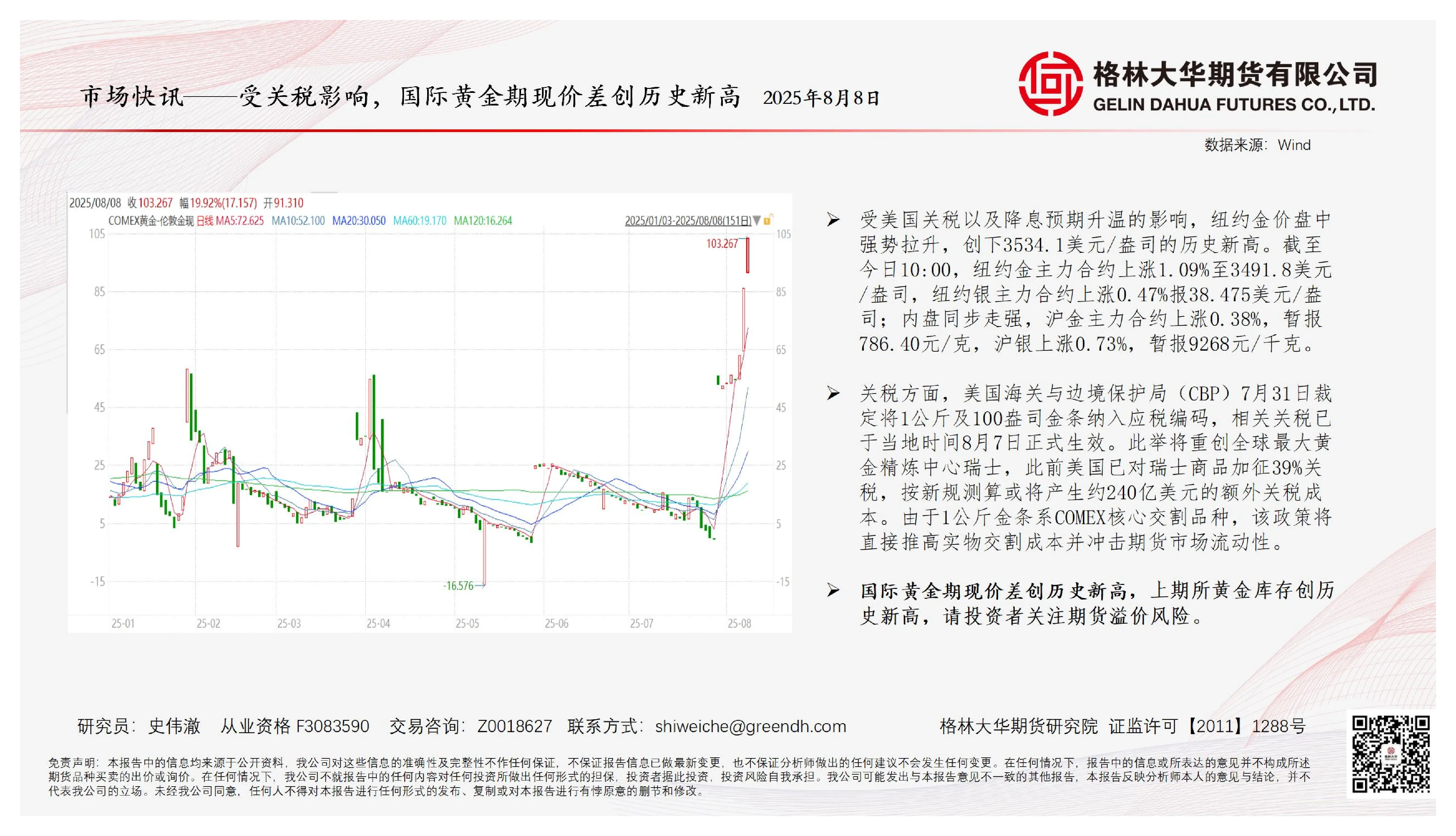Click 格林大华期货研究院 in the footer
1456x836 pixels.
[x=1018, y=726]
